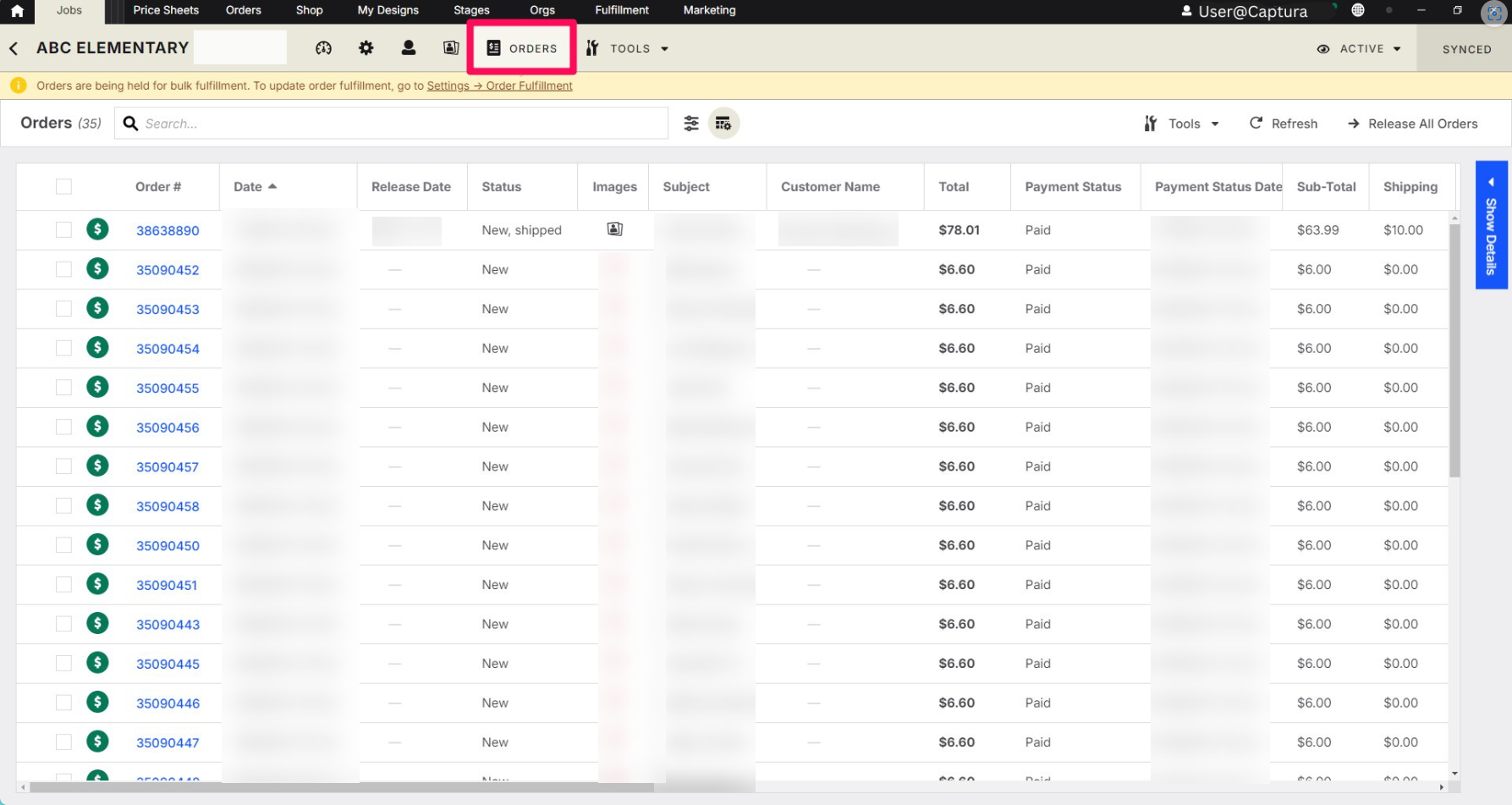1512x805 pixels.
Task: Open the ACTIVE status dropdown
Action: 1359,48
